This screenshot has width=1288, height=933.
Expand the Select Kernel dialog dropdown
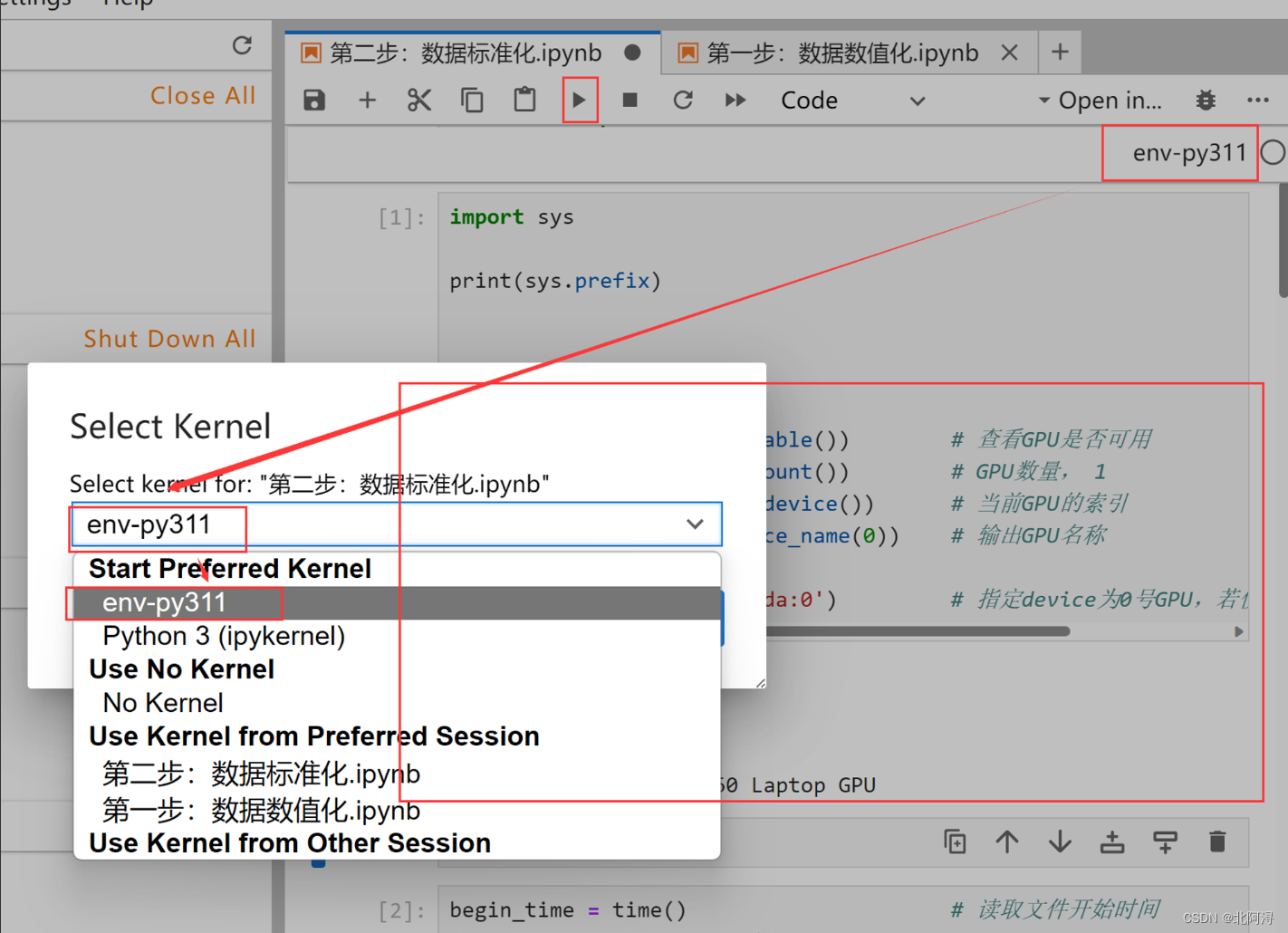pyautogui.click(x=695, y=524)
